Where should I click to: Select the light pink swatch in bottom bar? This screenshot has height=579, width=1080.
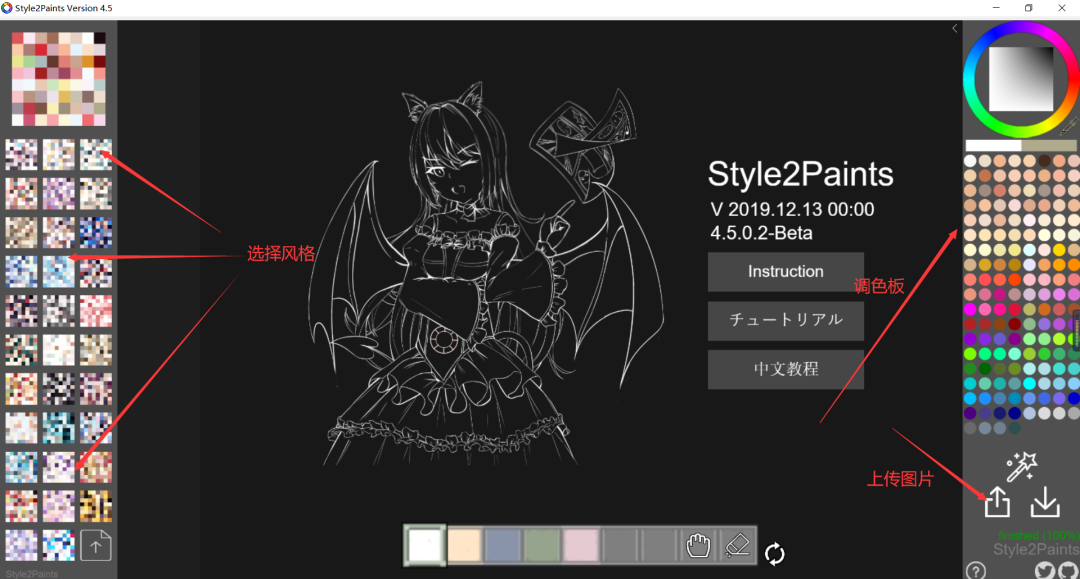581,546
